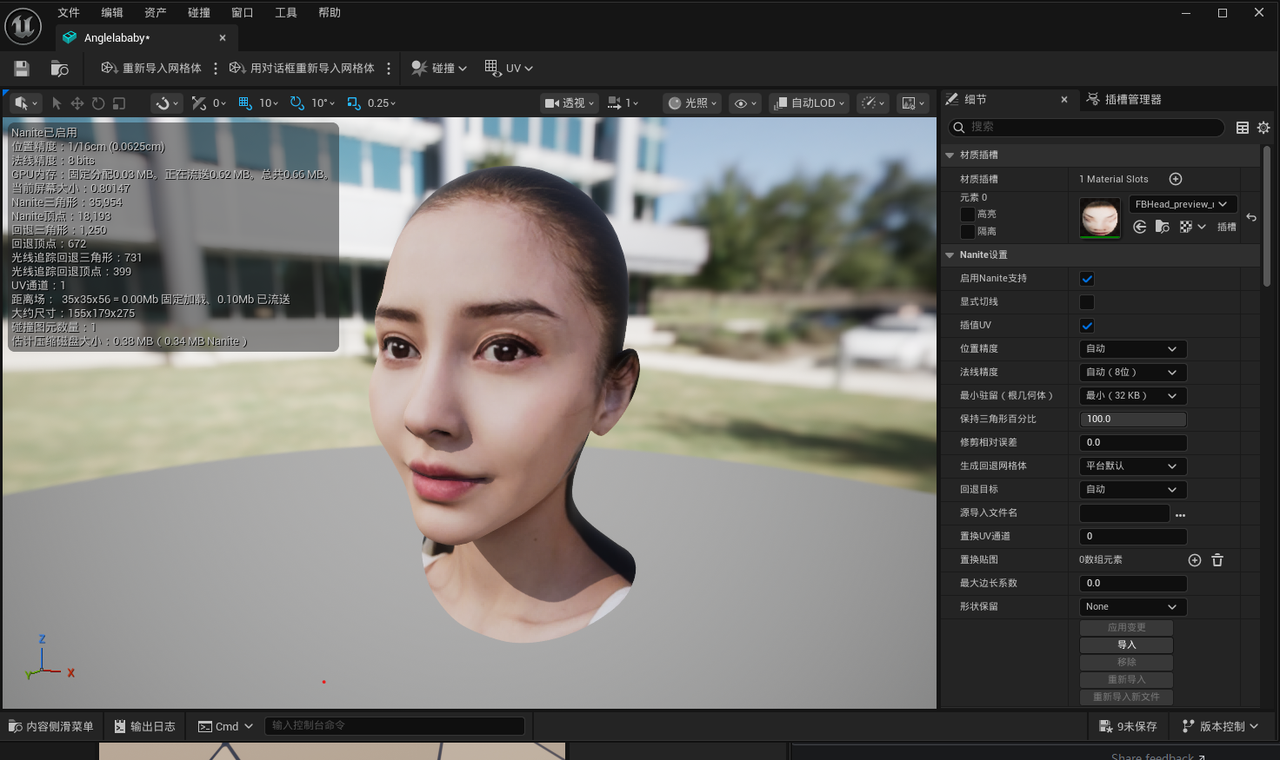Open the 资产 menu
Viewport: 1280px width, 760px height.
tap(155, 13)
